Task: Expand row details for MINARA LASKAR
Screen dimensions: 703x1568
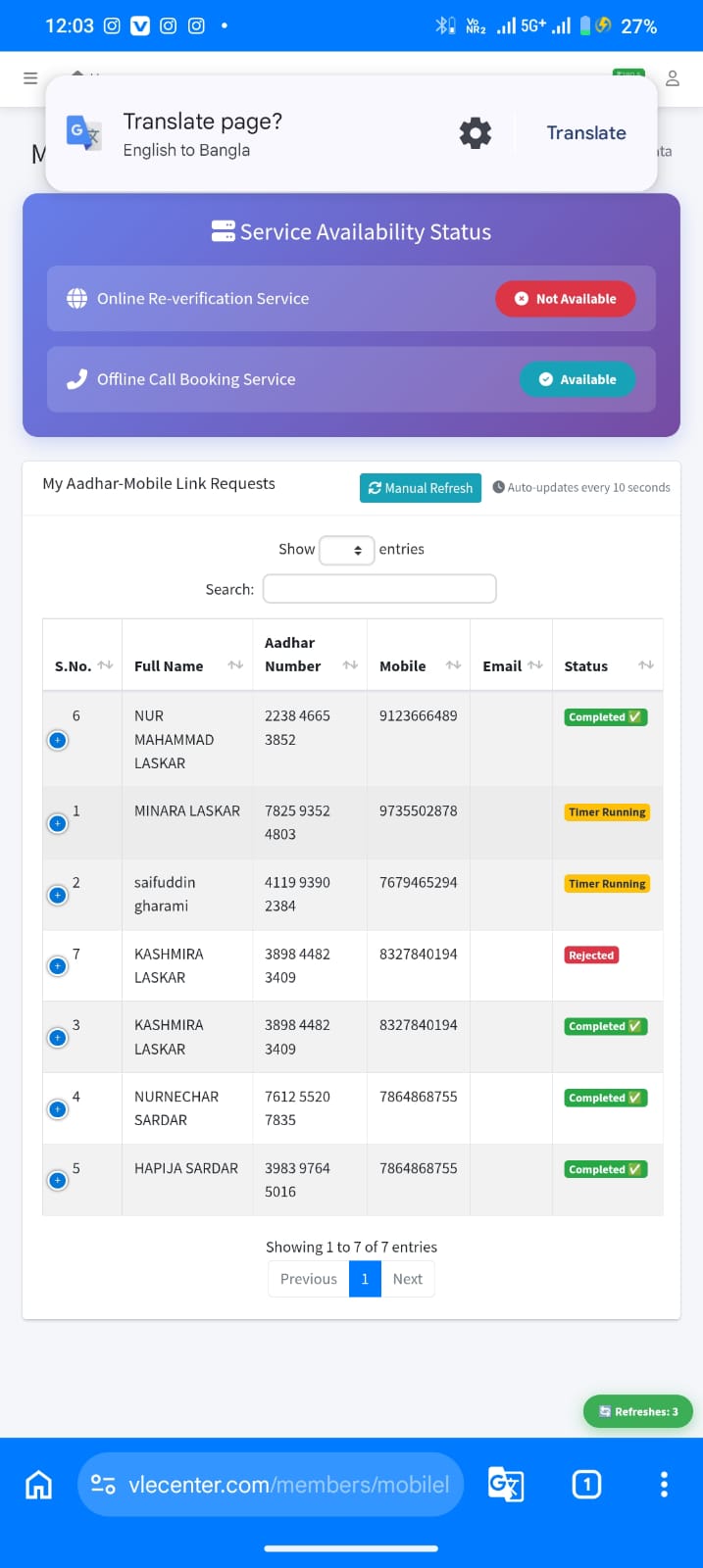Action: pos(58,823)
